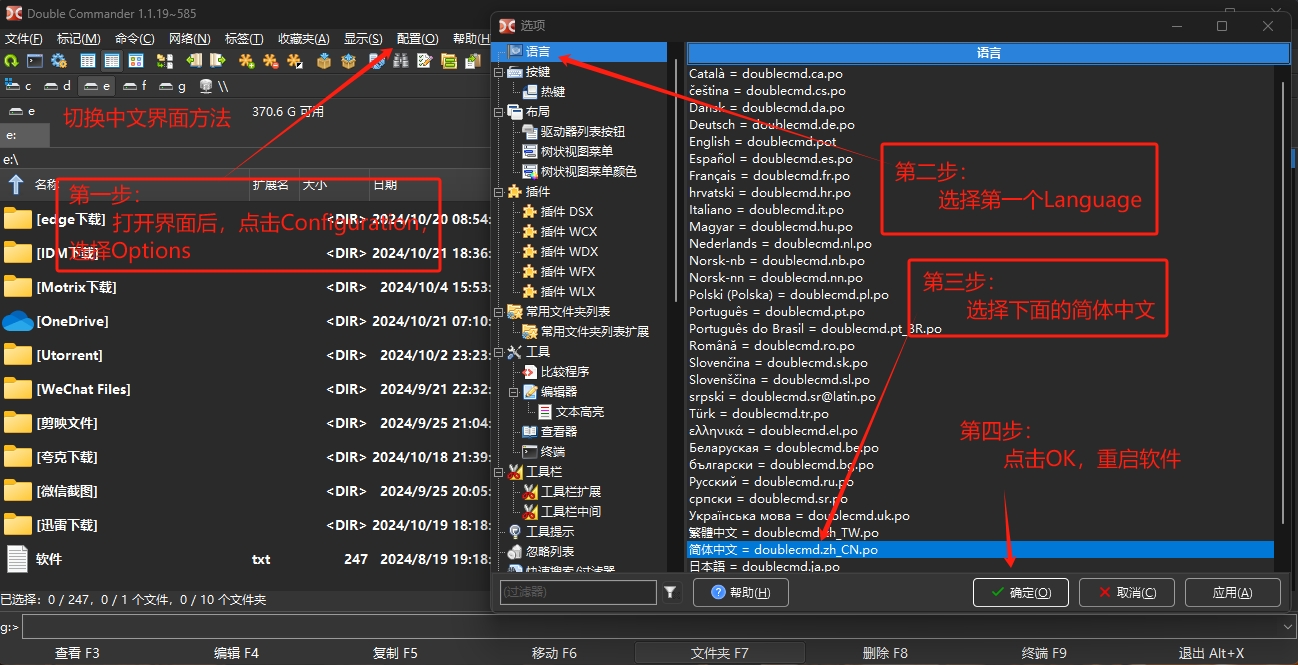Select 查看器 in the options tree
The width and height of the screenshot is (1298, 665).
(559, 432)
